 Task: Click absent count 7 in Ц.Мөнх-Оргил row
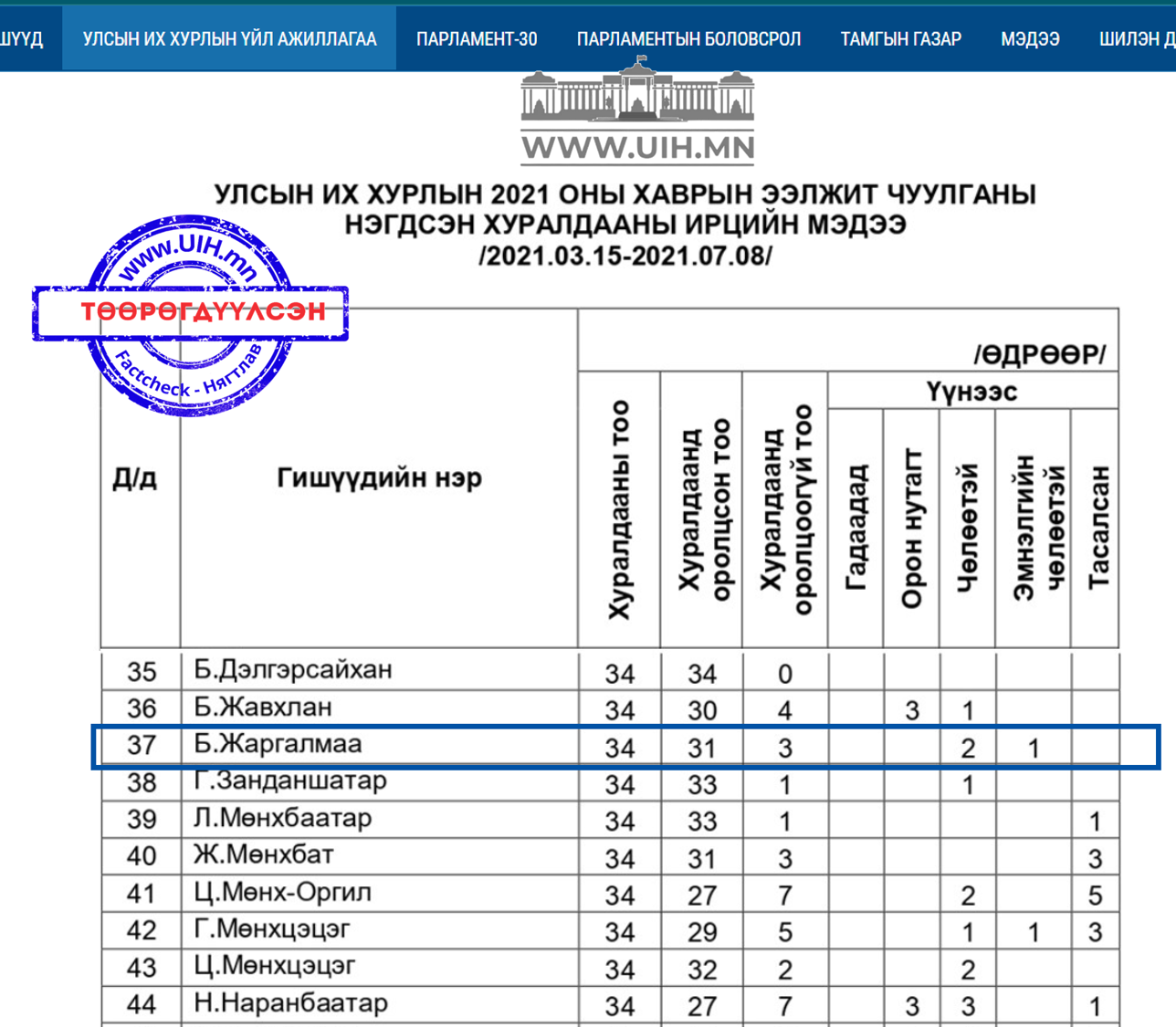[785, 896]
